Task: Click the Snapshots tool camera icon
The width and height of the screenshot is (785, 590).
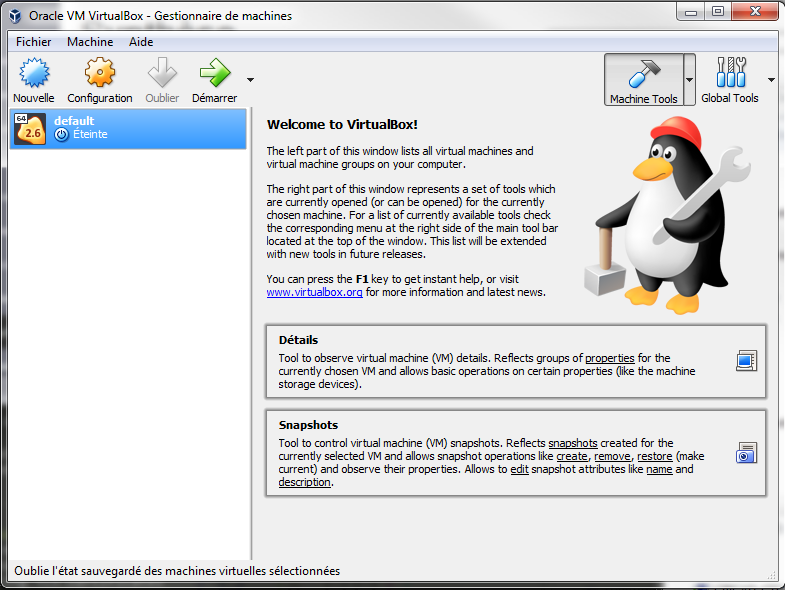Action: click(746, 453)
